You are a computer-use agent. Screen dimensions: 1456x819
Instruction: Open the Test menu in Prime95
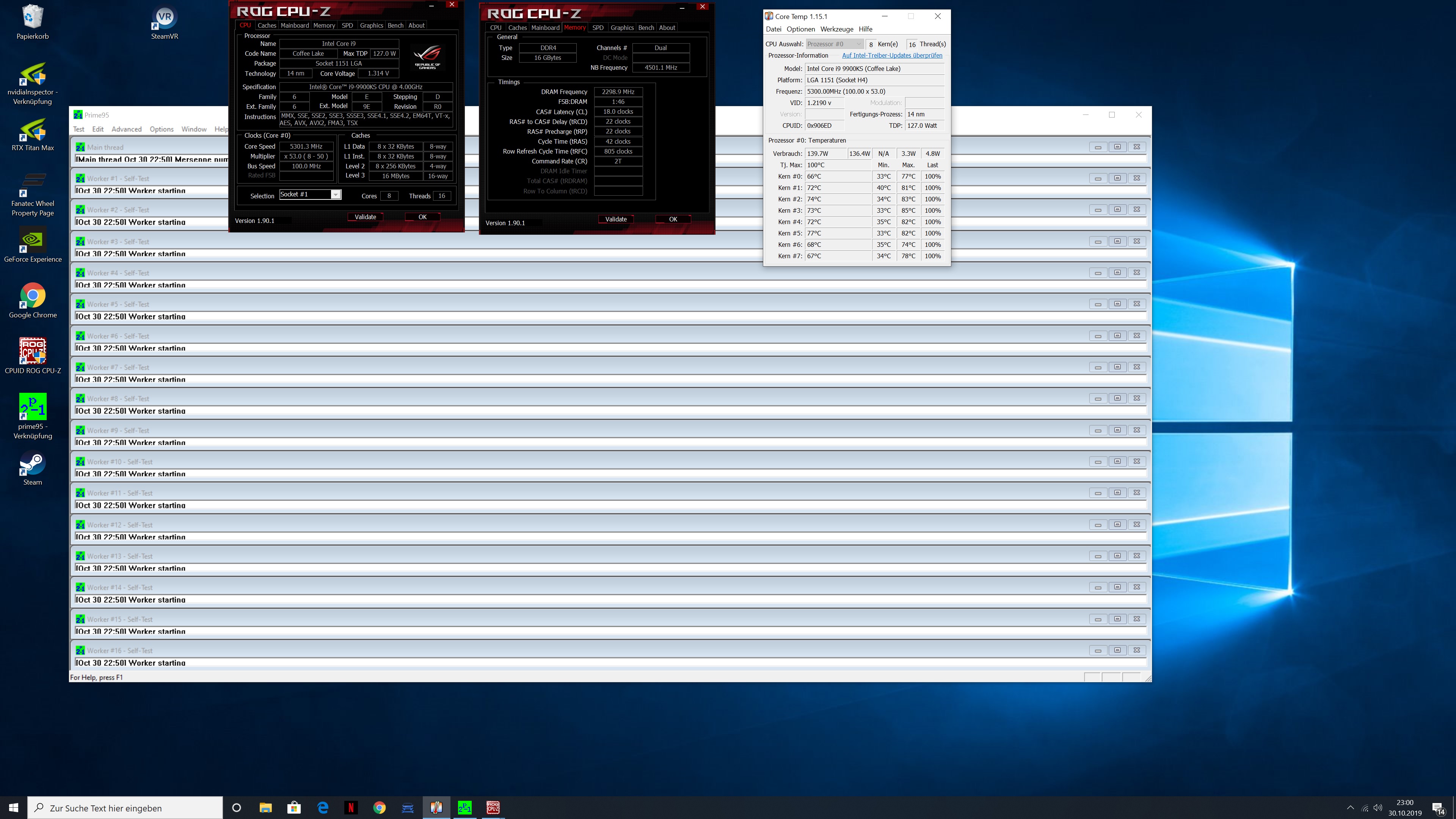79,129
